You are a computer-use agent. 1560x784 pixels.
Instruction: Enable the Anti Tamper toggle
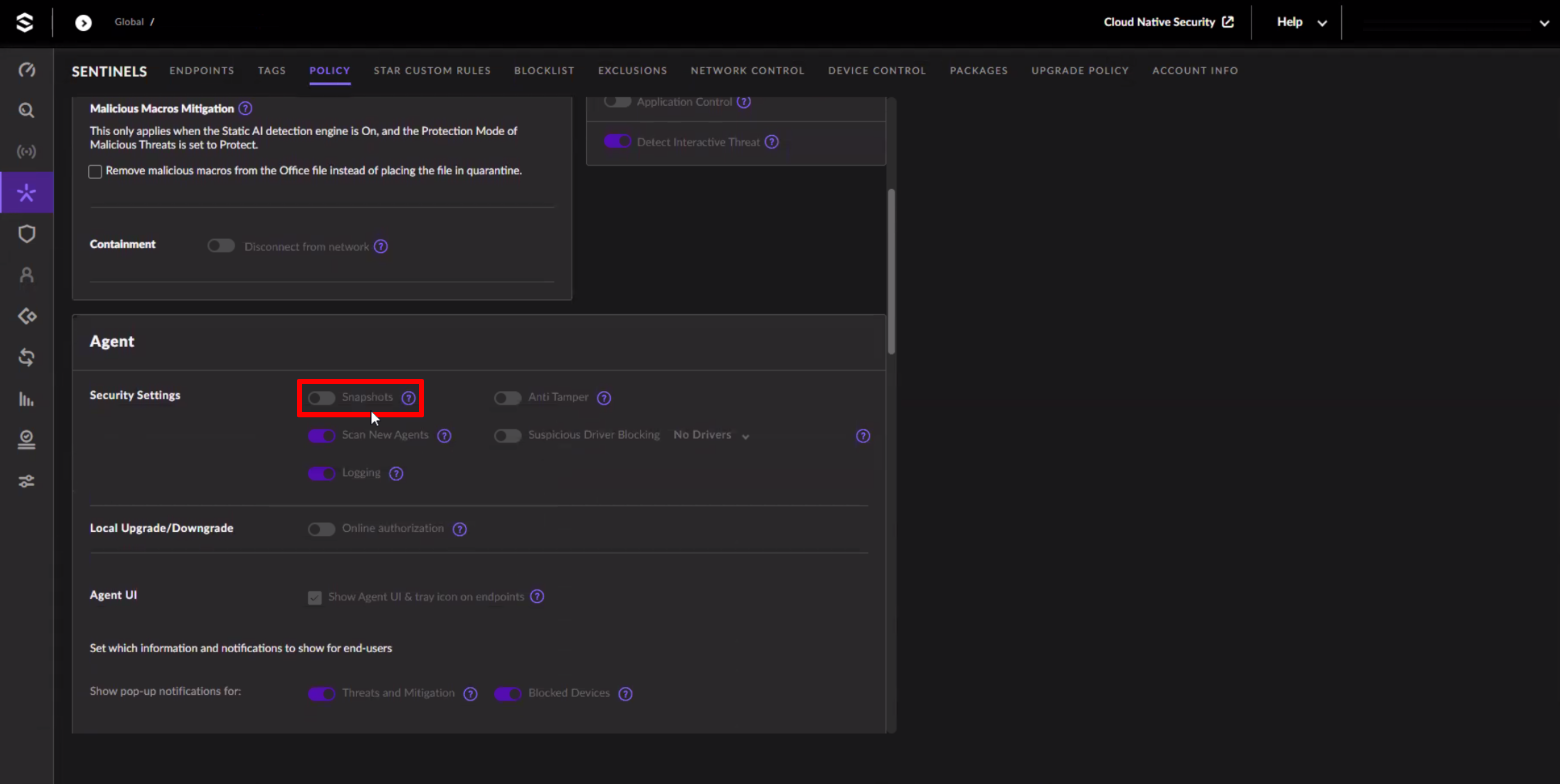pos(508,398)
